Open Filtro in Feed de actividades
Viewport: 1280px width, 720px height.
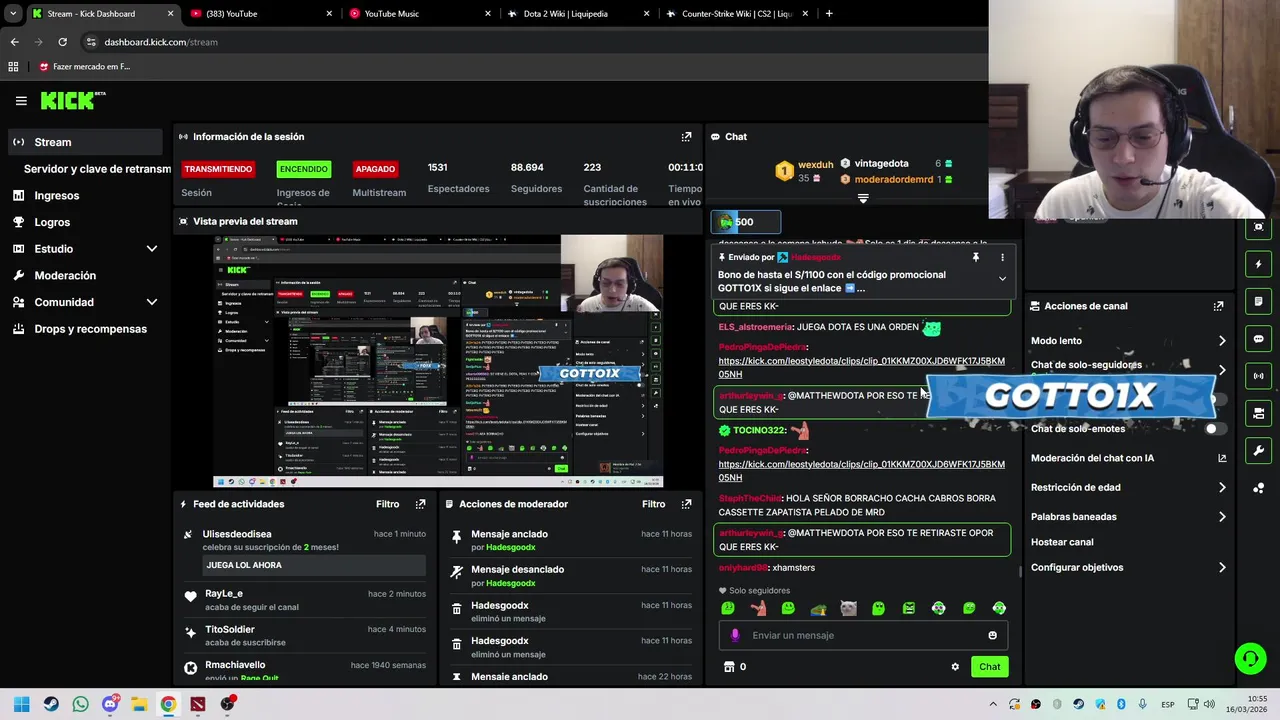(387, 504)
